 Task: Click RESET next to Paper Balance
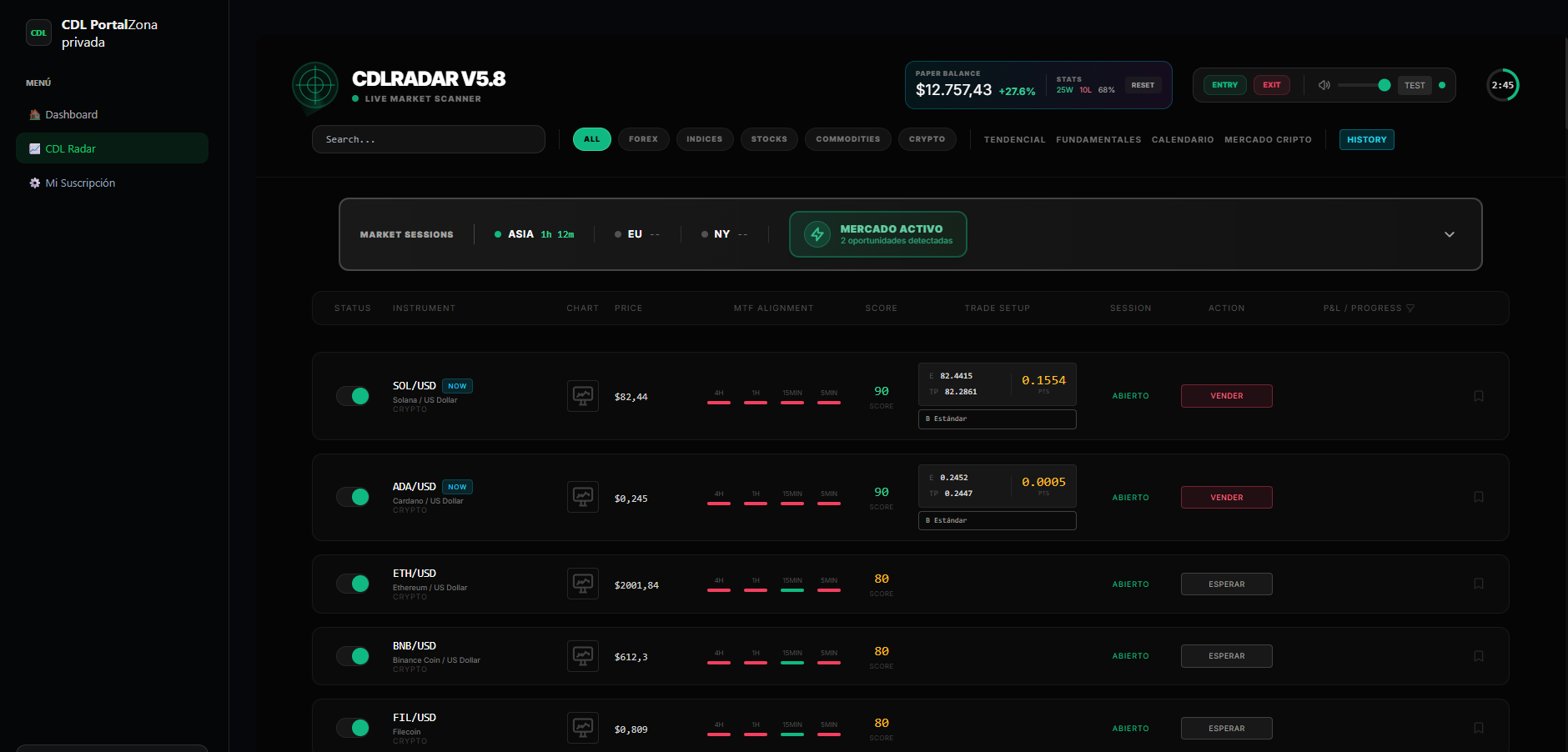[x=1143, y=84]
